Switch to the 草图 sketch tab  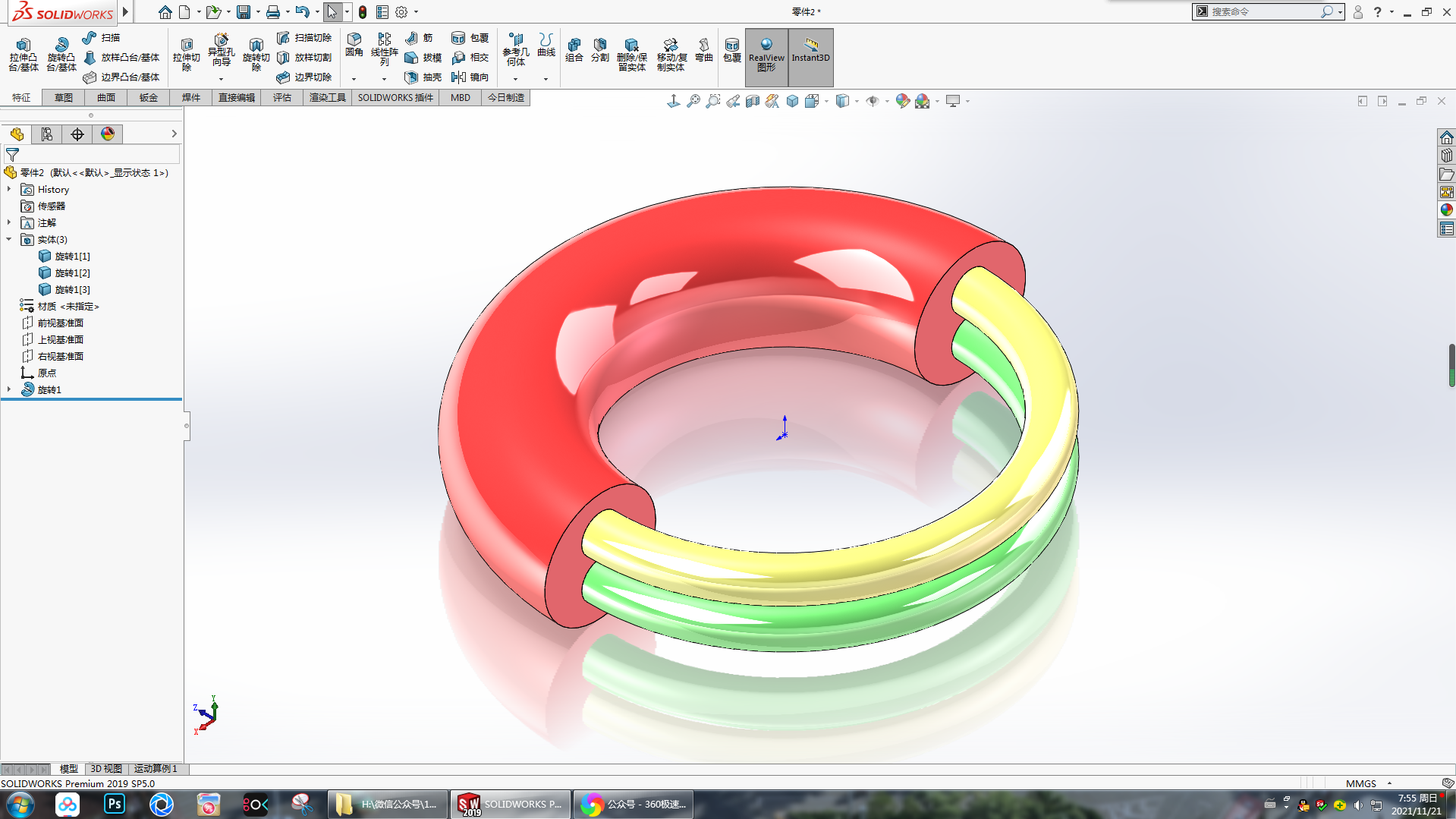(64, 97)
